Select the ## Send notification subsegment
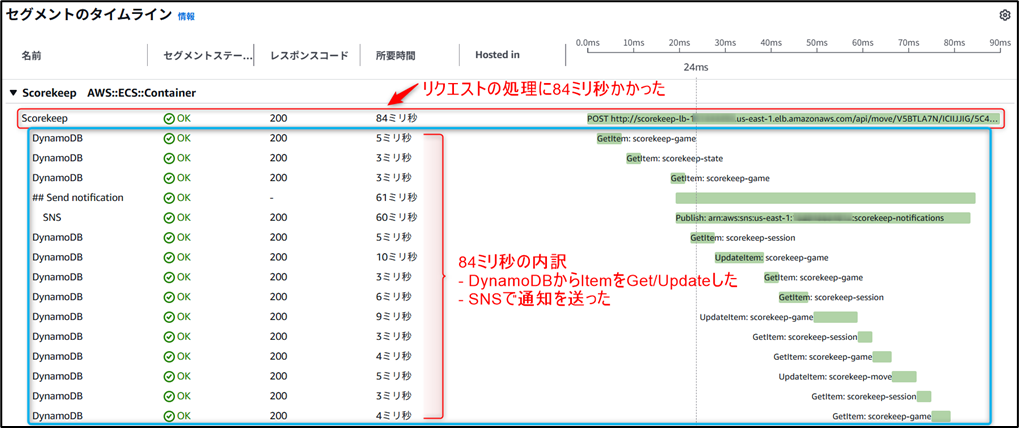This screenshot has width=1019, height=428. click(x=77, y=198)
